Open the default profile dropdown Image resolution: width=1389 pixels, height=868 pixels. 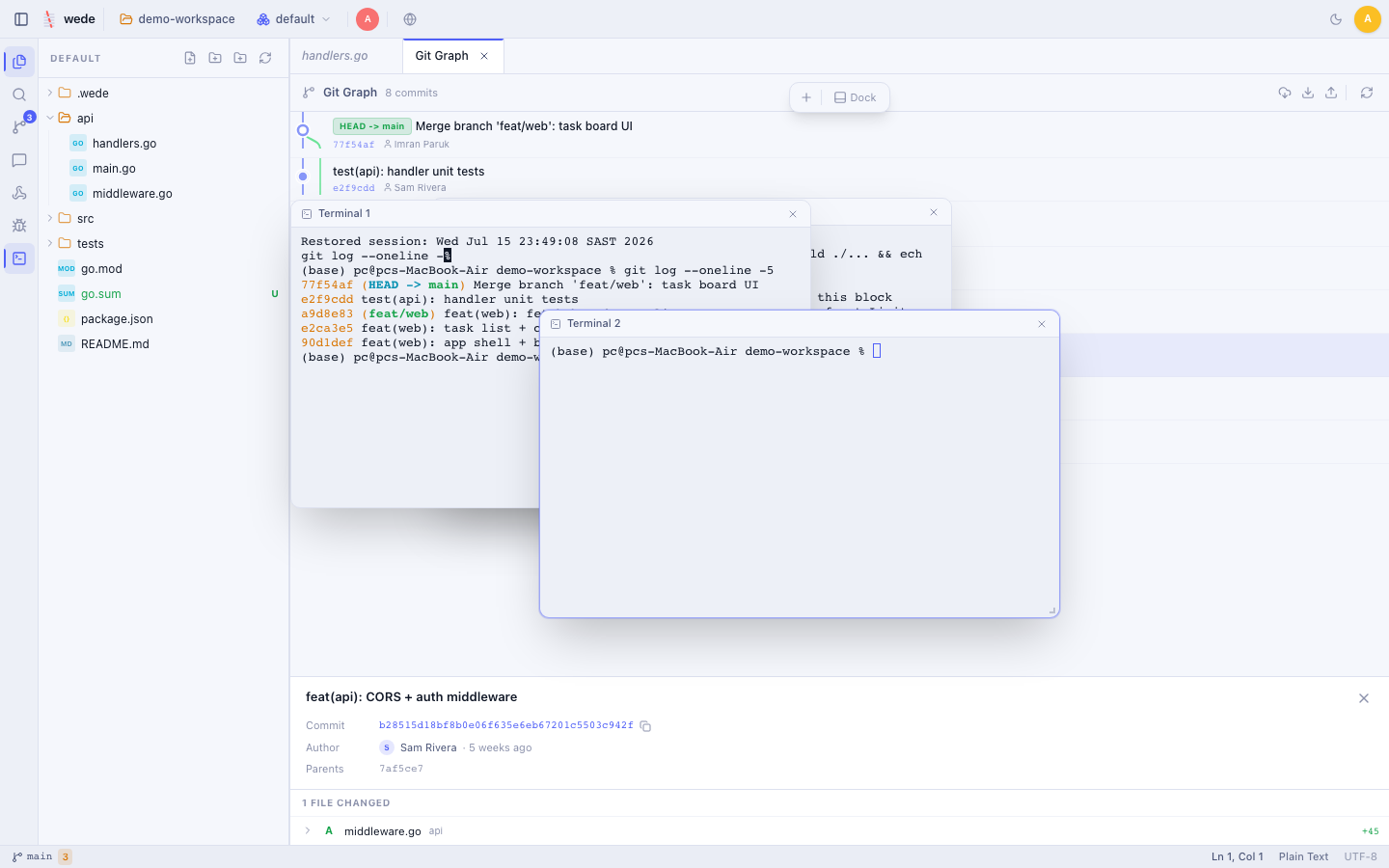(294, 19)
